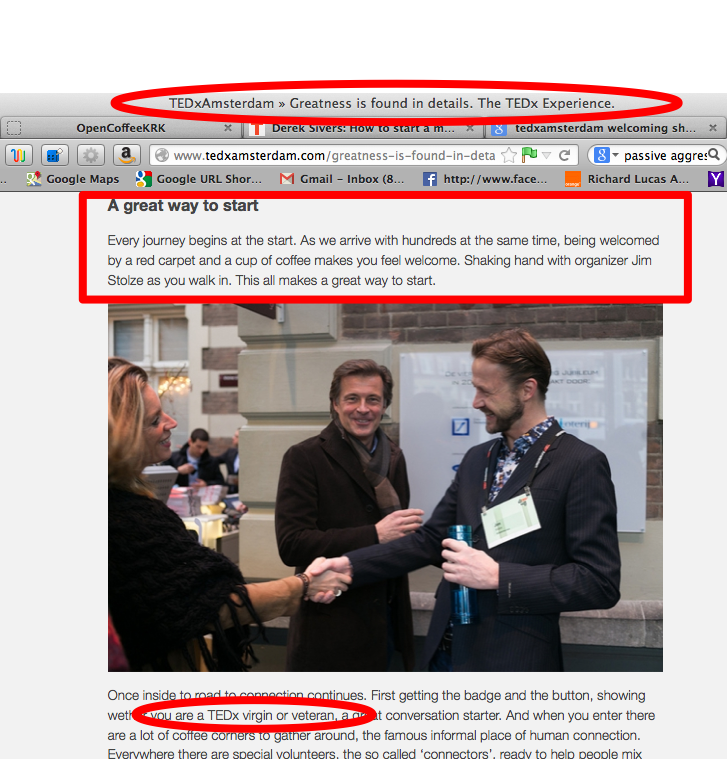This screenshot has height=759, width=727.
Task: Click the Yahoo bookmark icon
Action: coord(716,179)
